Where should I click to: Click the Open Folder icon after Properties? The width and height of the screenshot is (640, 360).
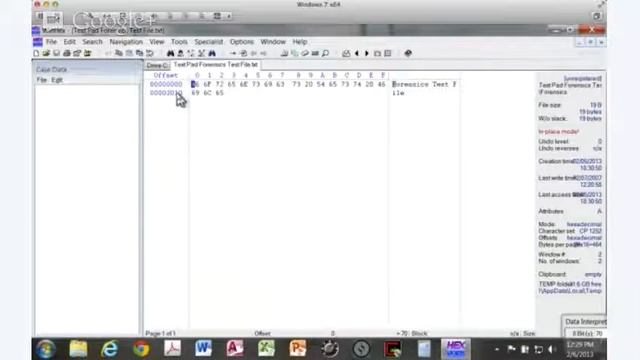pos(87,53)
